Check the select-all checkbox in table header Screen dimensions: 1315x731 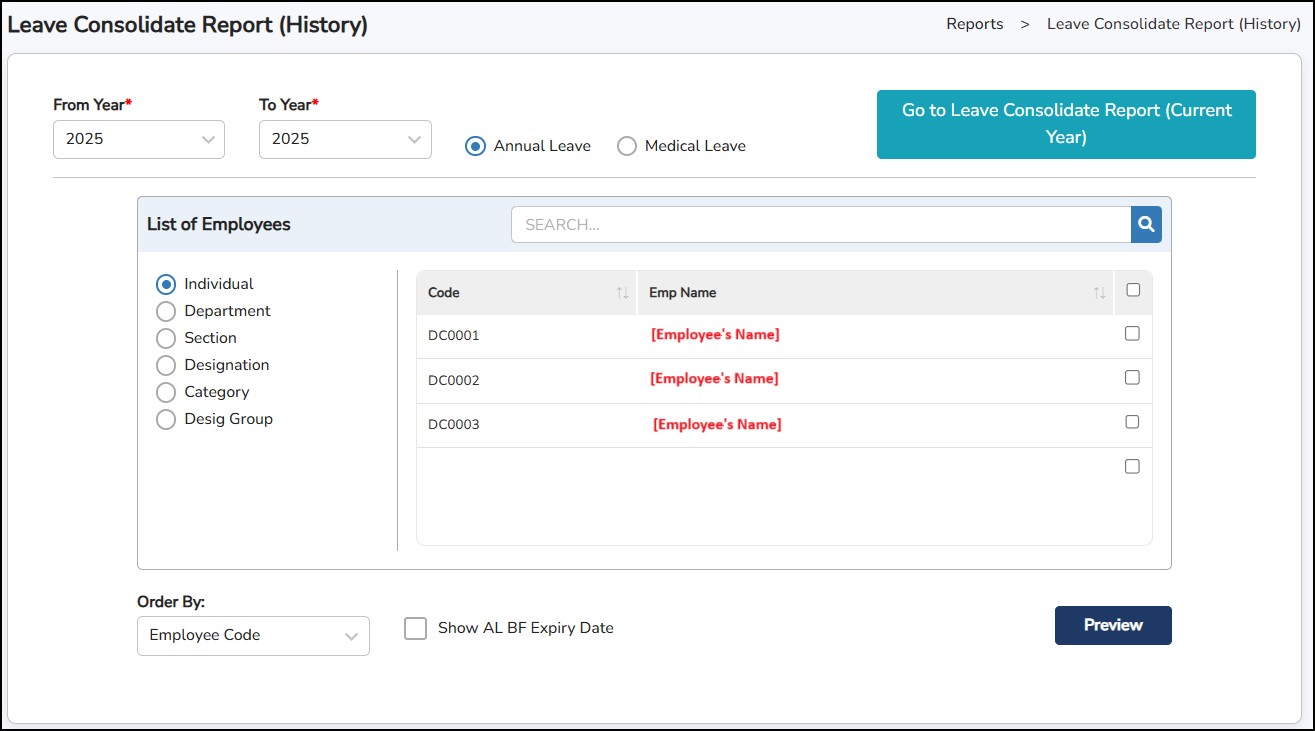(x=1132, y=290)
